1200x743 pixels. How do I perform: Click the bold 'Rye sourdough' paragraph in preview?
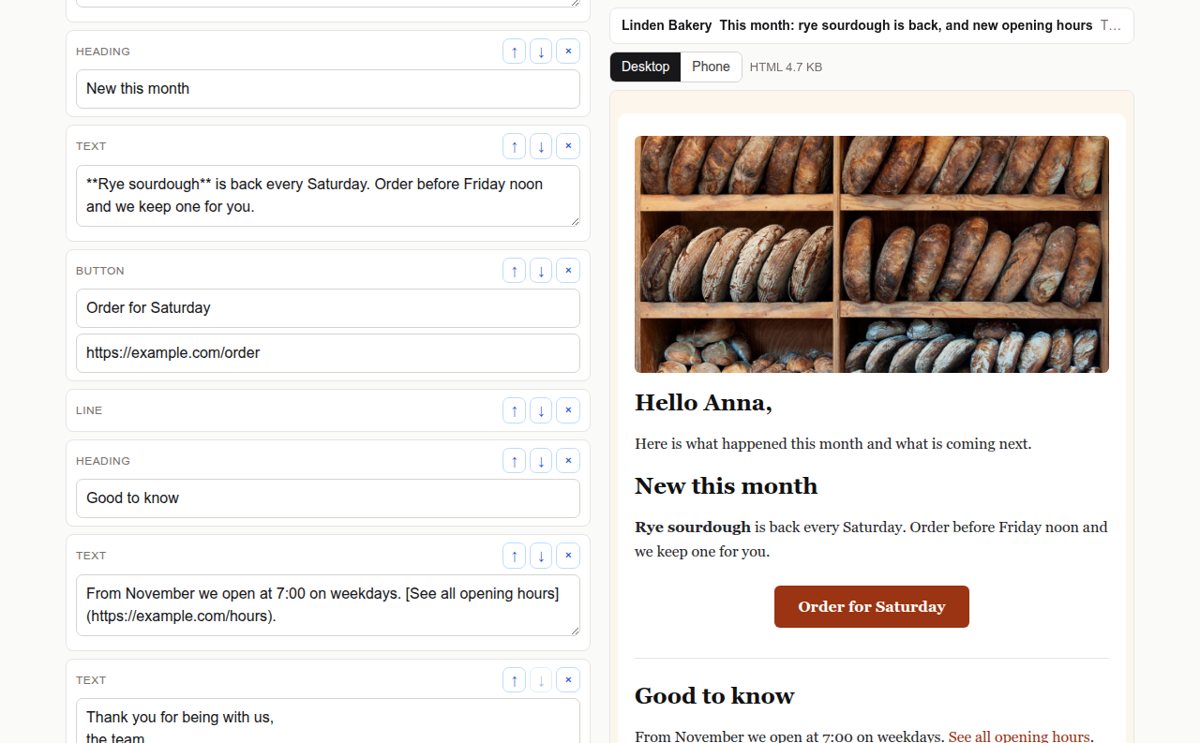(871, 539)
